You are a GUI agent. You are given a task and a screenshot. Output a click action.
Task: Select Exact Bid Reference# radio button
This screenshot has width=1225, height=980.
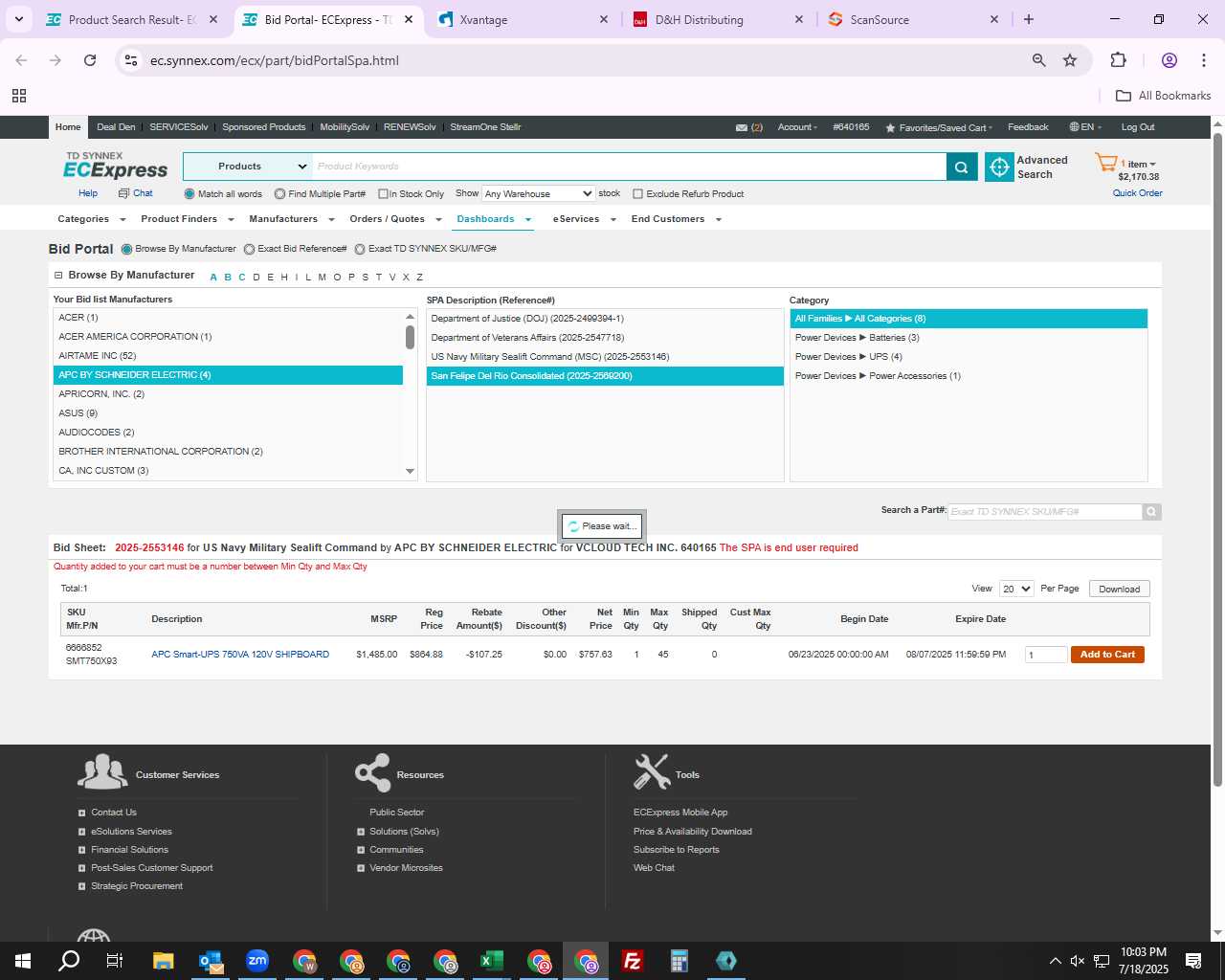[249, 249]
